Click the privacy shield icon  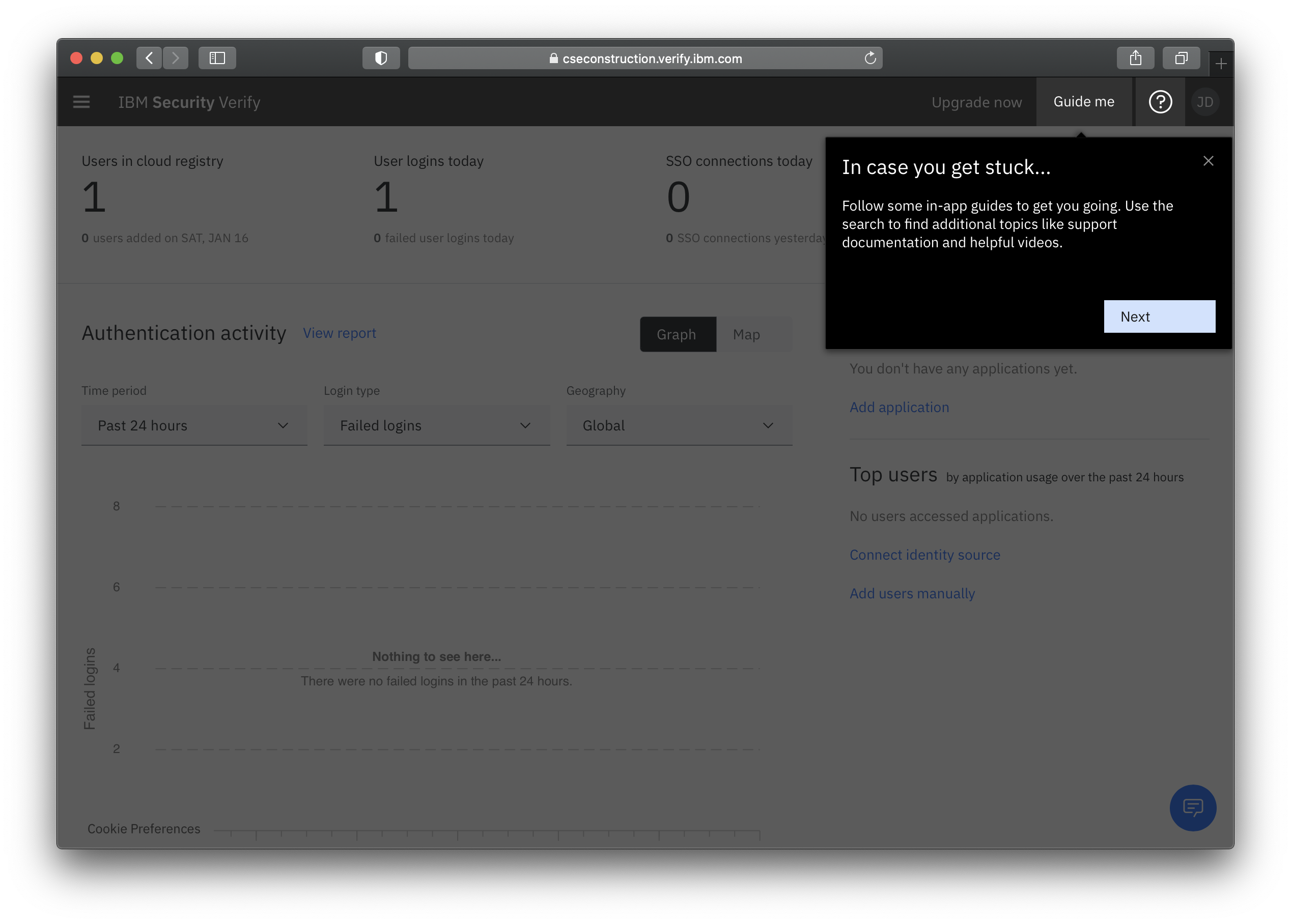point(381,58)
